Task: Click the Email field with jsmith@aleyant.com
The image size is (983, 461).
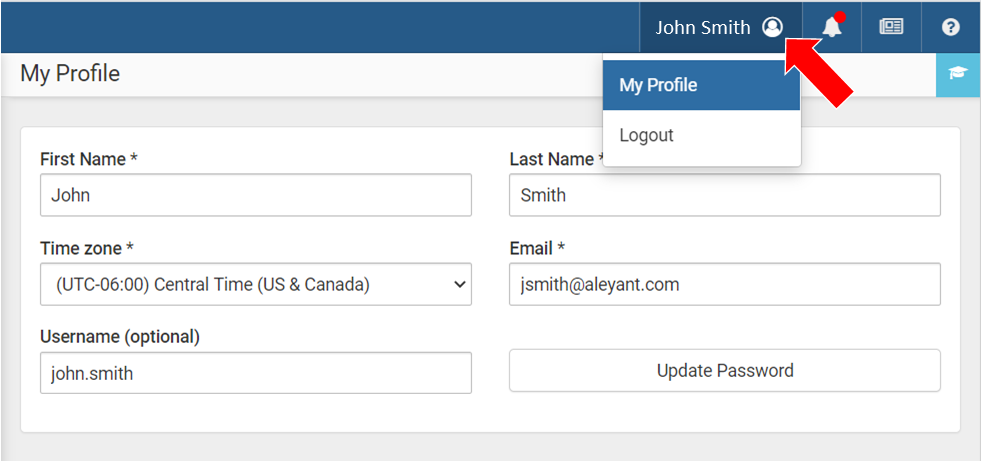Action: (x=725, y=284)
